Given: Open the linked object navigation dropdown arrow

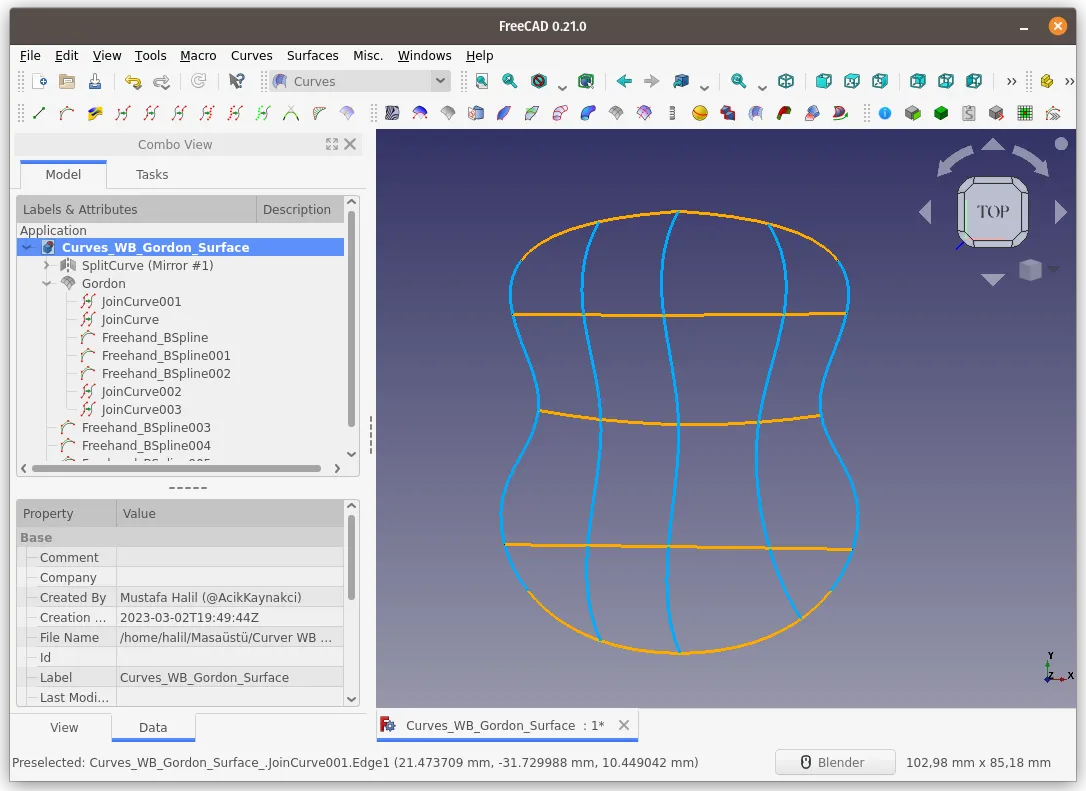Looking at the screenshot, I should pyautogui.click(x=704, y=87).
